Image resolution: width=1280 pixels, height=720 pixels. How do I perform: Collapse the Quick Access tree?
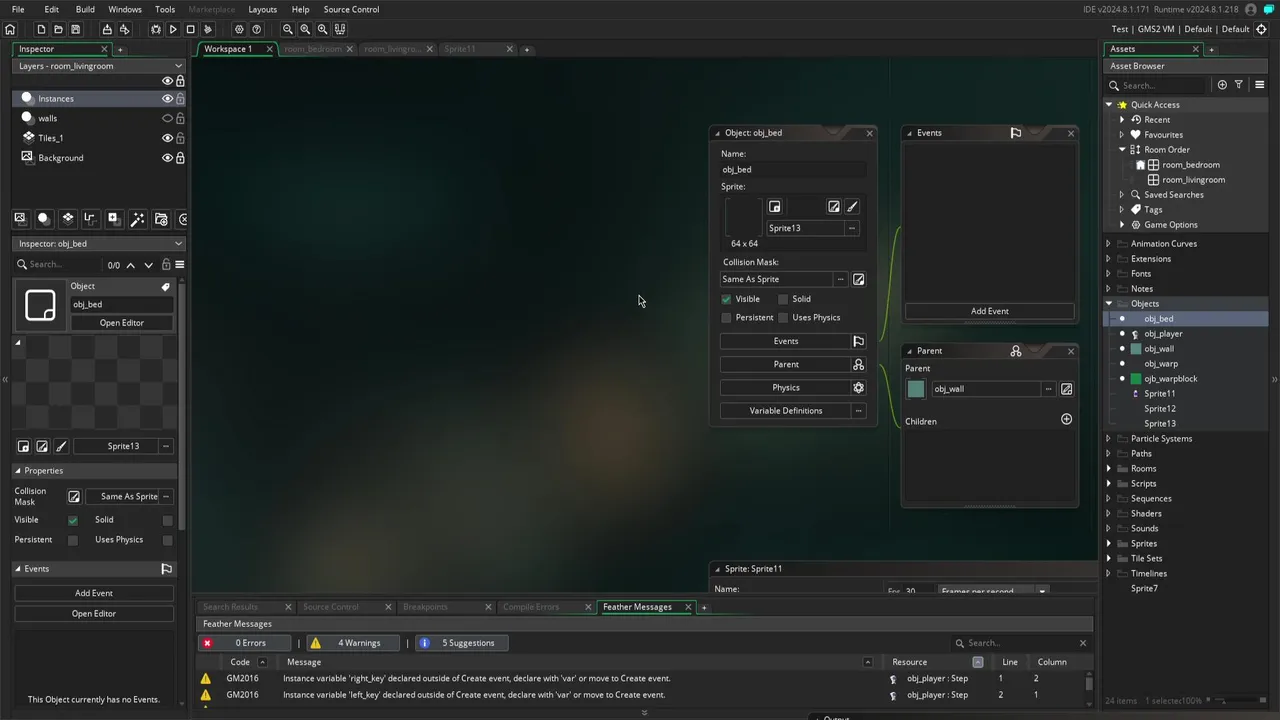tap(1109, 104)
